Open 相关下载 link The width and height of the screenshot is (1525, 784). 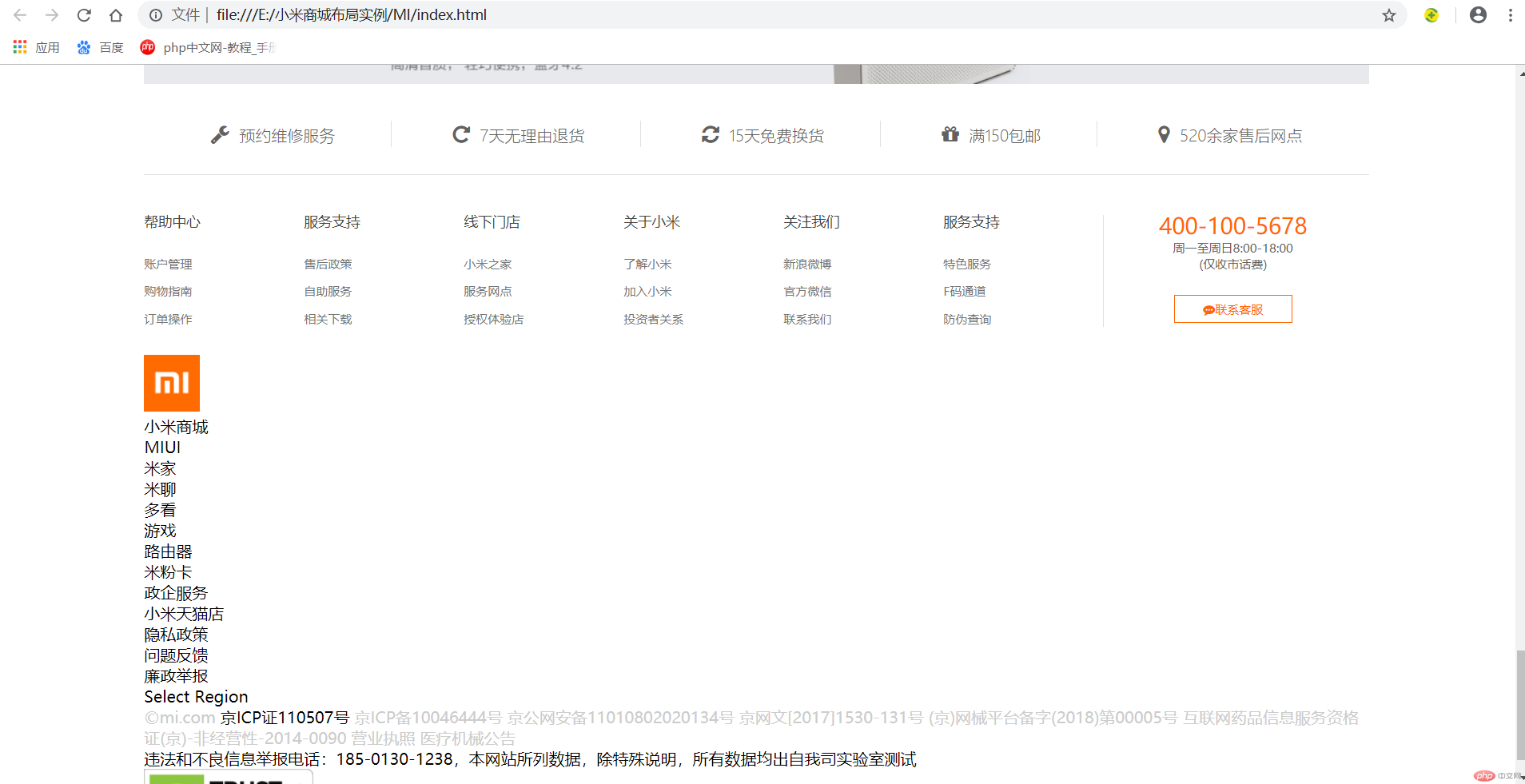click(x=328, y=319)
